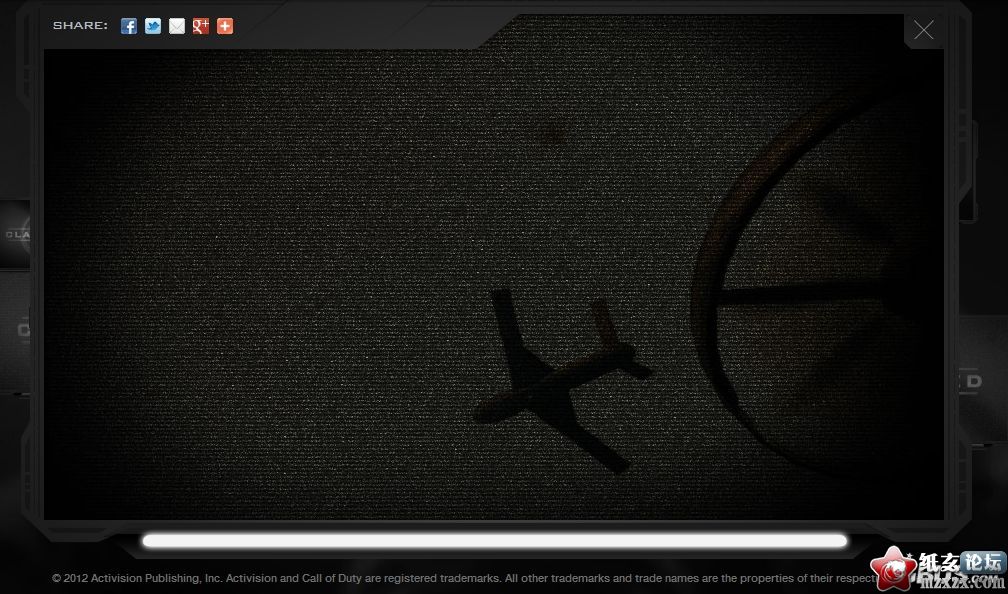1008x594 pixels.
Task: Open more sharing options plus icon
Action: (225, 26)
